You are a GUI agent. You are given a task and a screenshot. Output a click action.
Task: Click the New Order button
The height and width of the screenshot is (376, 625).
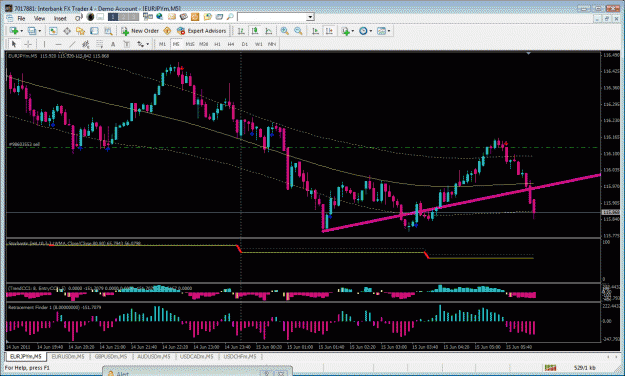click(140, 31)
